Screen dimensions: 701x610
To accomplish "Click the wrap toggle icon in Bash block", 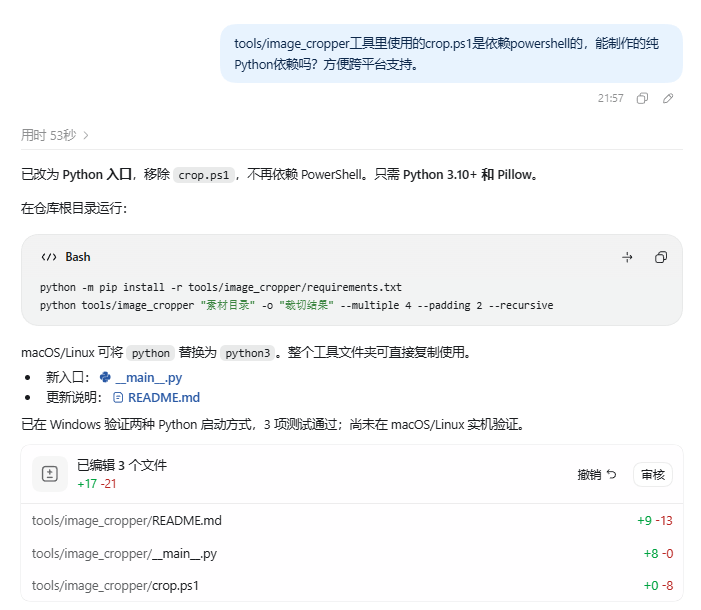I will (627, 257).
